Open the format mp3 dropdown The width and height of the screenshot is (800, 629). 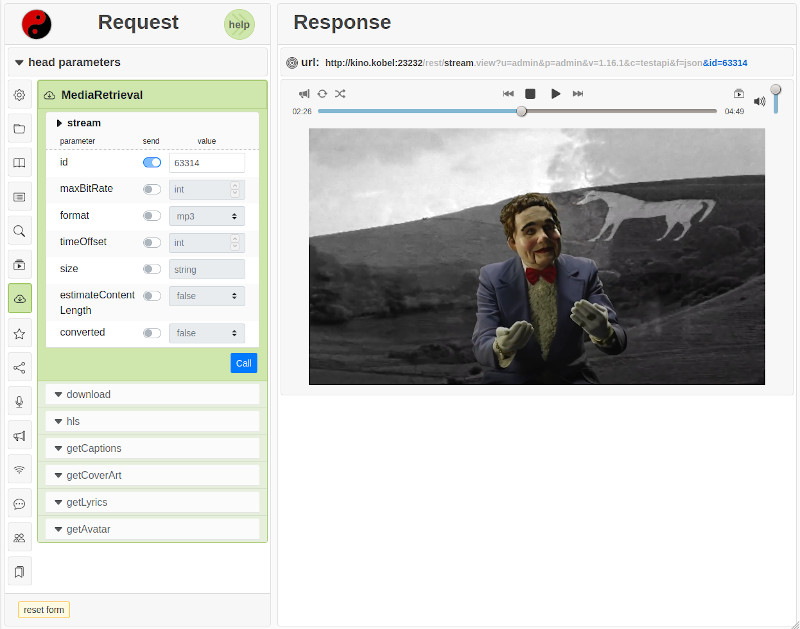207,216
